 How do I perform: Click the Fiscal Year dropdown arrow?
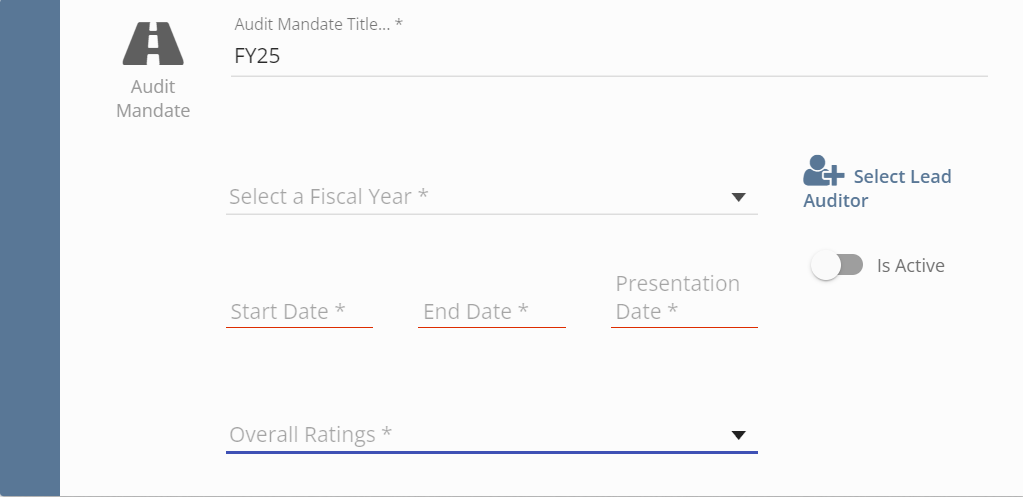tap(739, 197)
